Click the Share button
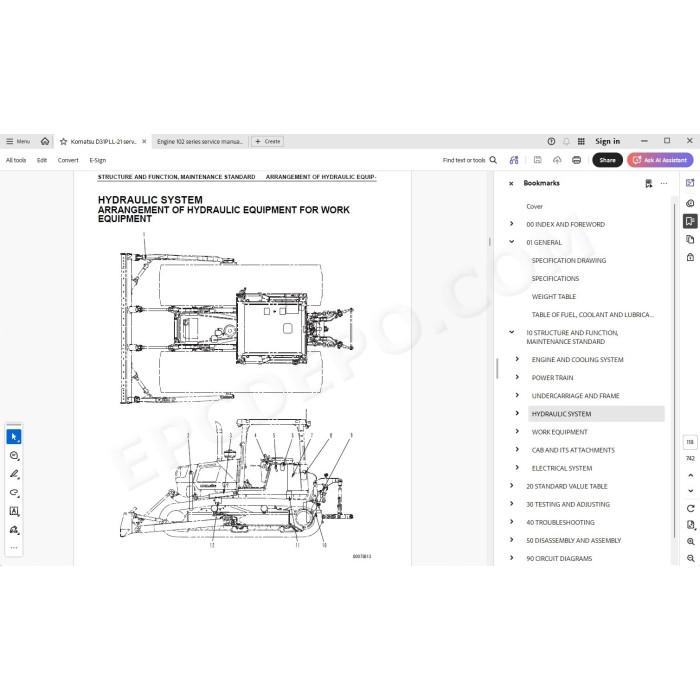 click(607, 160)
